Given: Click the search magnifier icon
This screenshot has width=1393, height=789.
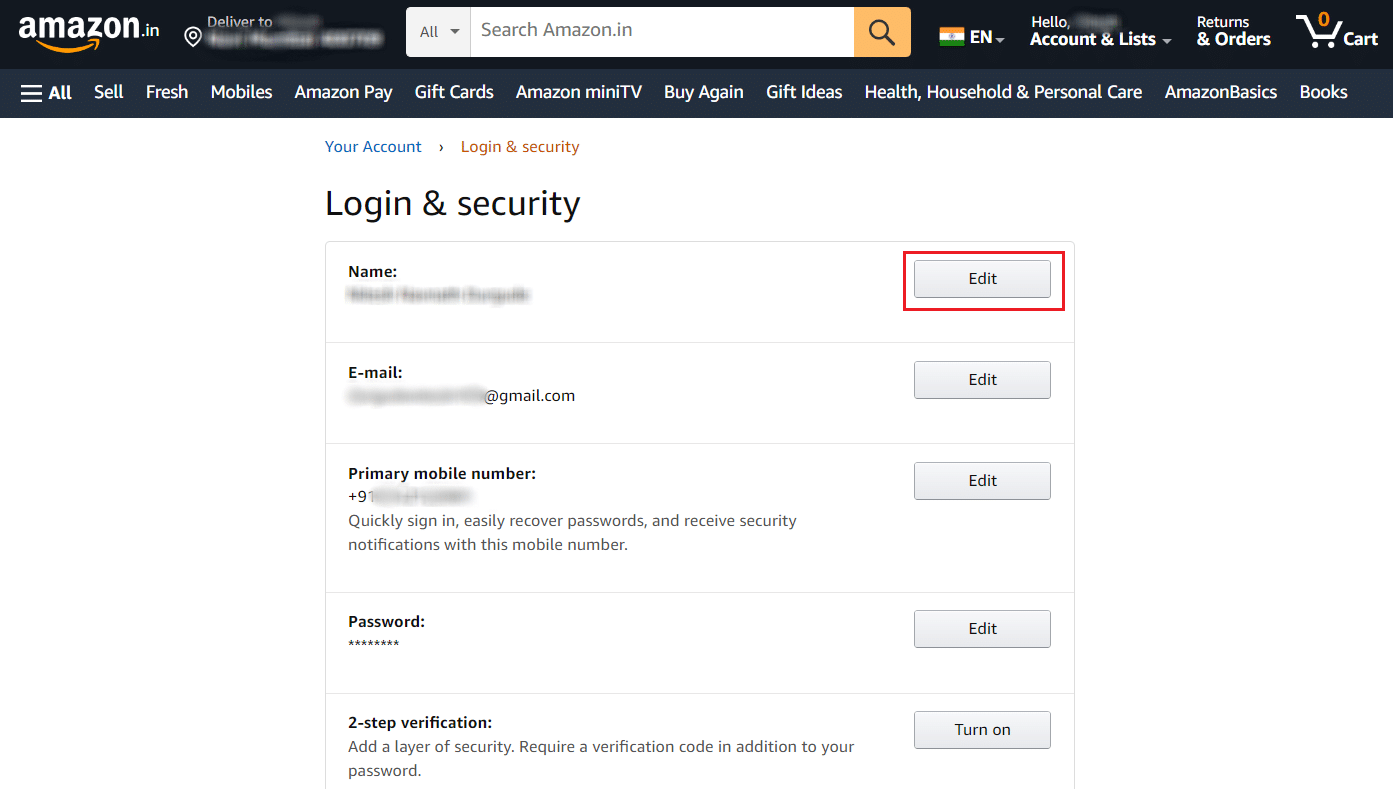Looking at the screenshot, I should 881,31.
